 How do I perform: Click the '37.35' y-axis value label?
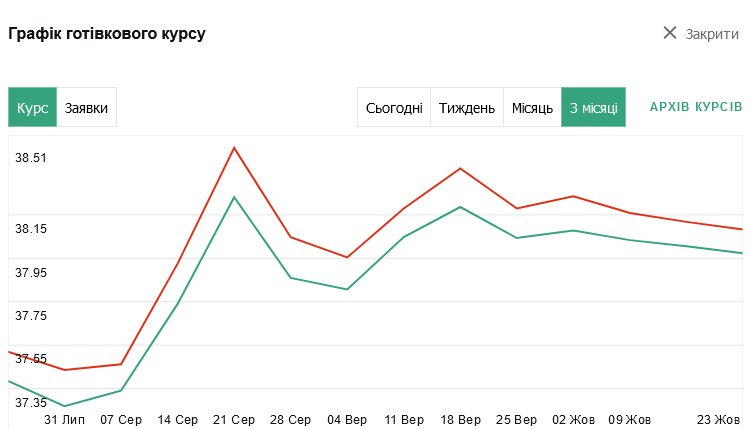click(x=31, y=402)
